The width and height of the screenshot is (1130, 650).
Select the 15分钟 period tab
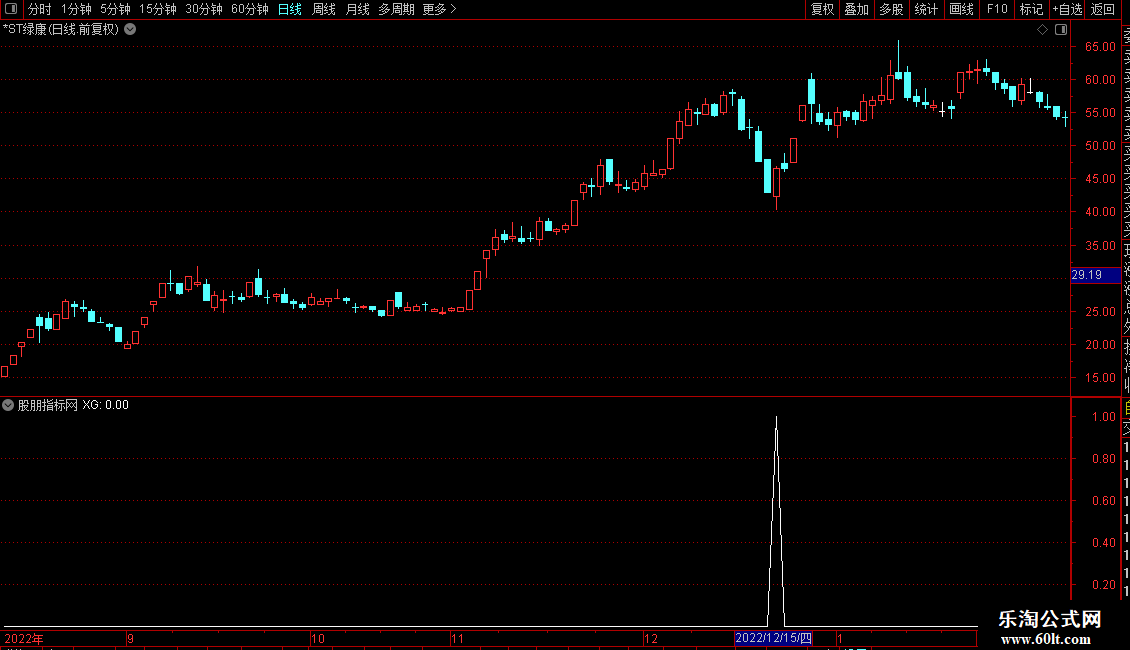coord(157,9)
